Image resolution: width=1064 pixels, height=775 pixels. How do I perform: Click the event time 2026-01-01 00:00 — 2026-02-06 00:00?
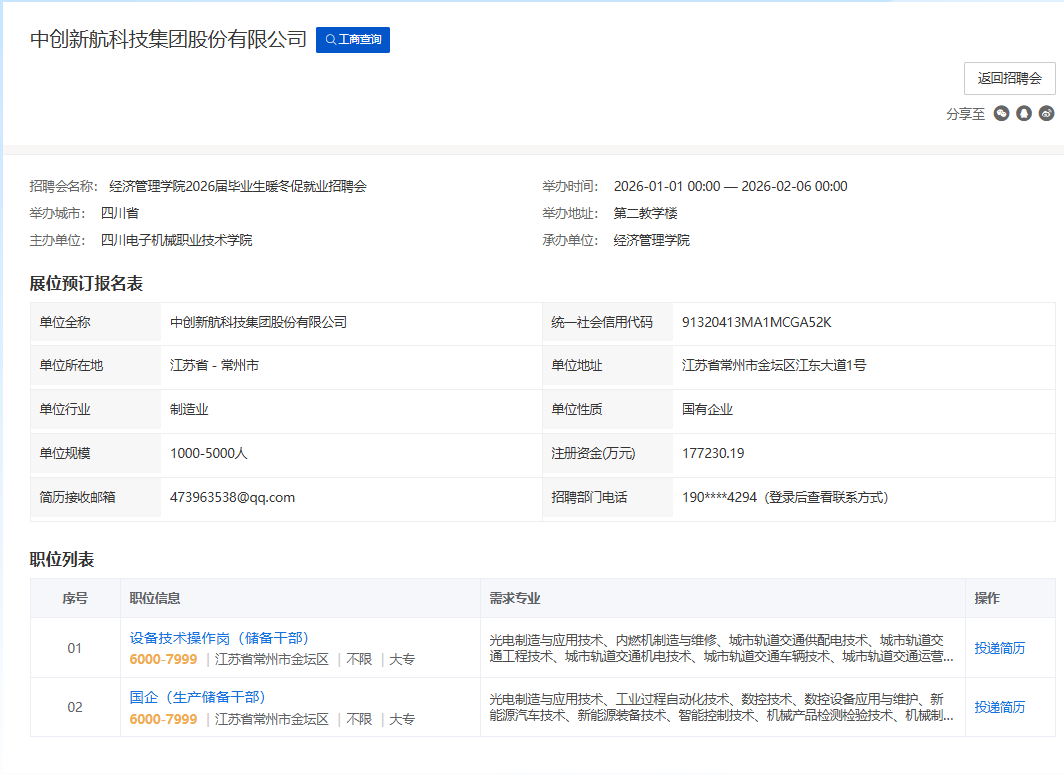tap(730, 187)
